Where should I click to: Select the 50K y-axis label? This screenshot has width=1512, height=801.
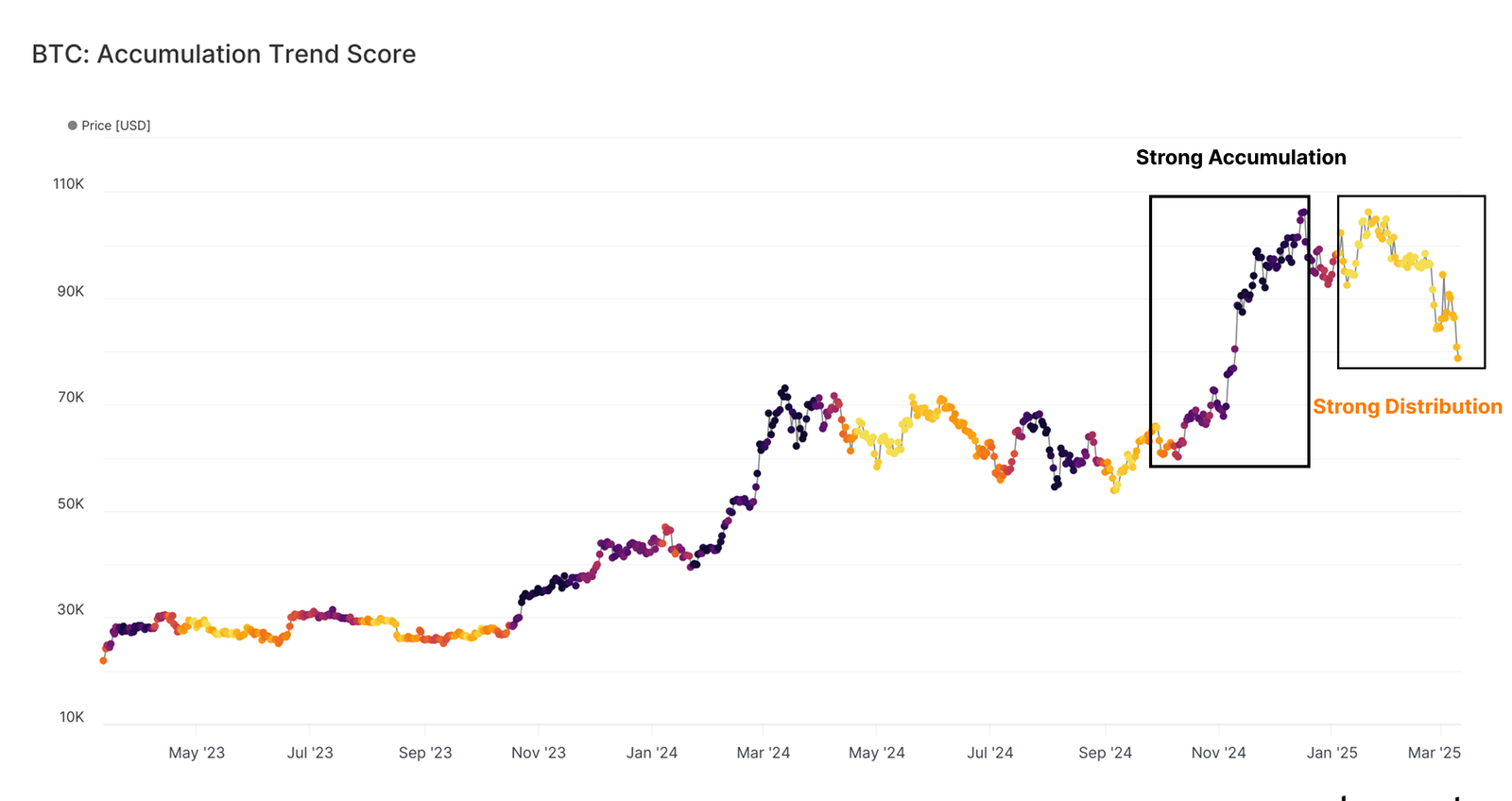point(70,504)
